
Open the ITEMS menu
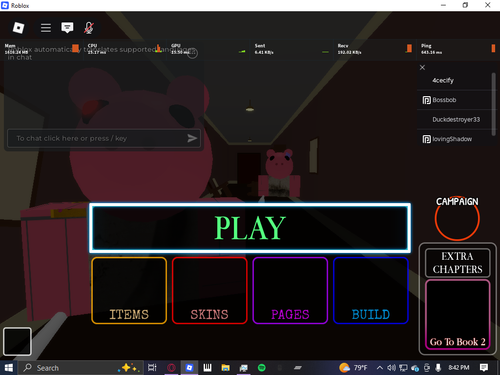coord(129,290)
